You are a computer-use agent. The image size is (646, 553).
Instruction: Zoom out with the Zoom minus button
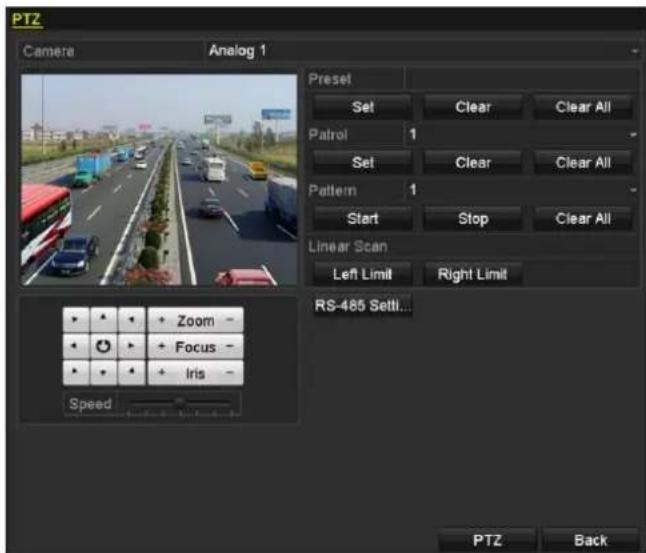pos(230,320)
